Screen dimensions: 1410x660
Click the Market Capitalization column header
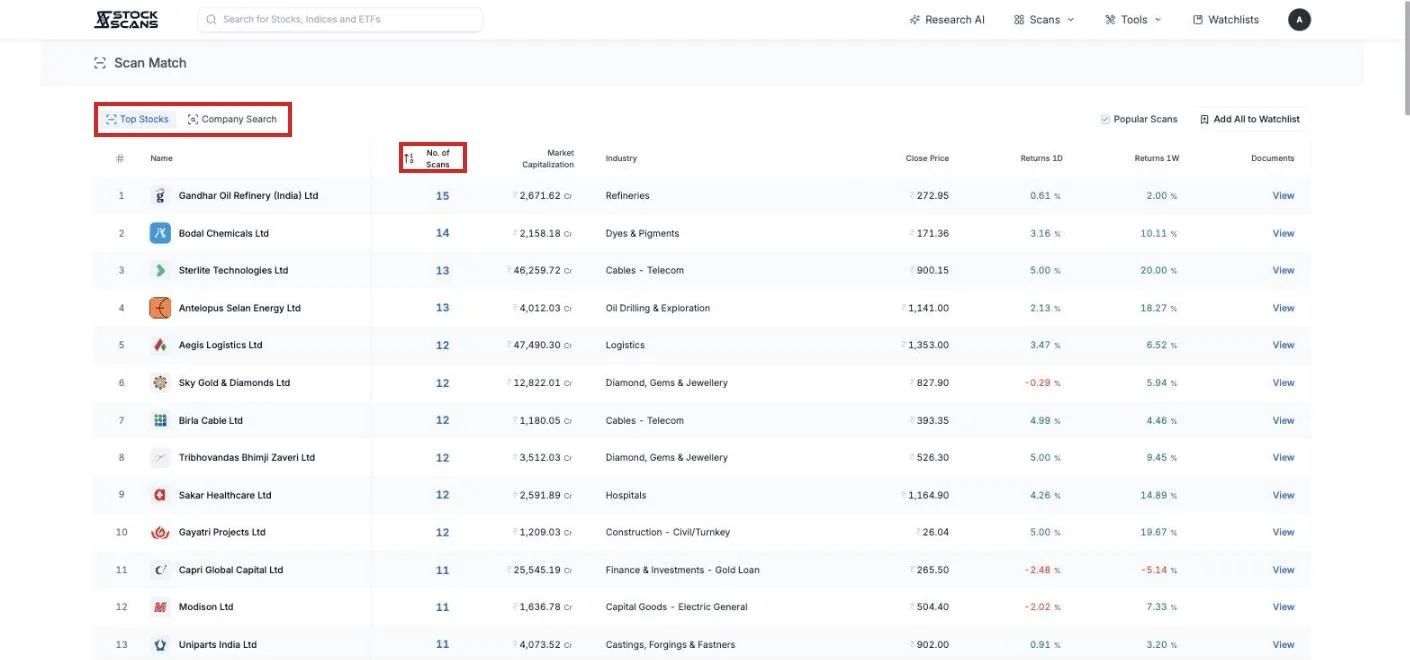click(548, 158)
